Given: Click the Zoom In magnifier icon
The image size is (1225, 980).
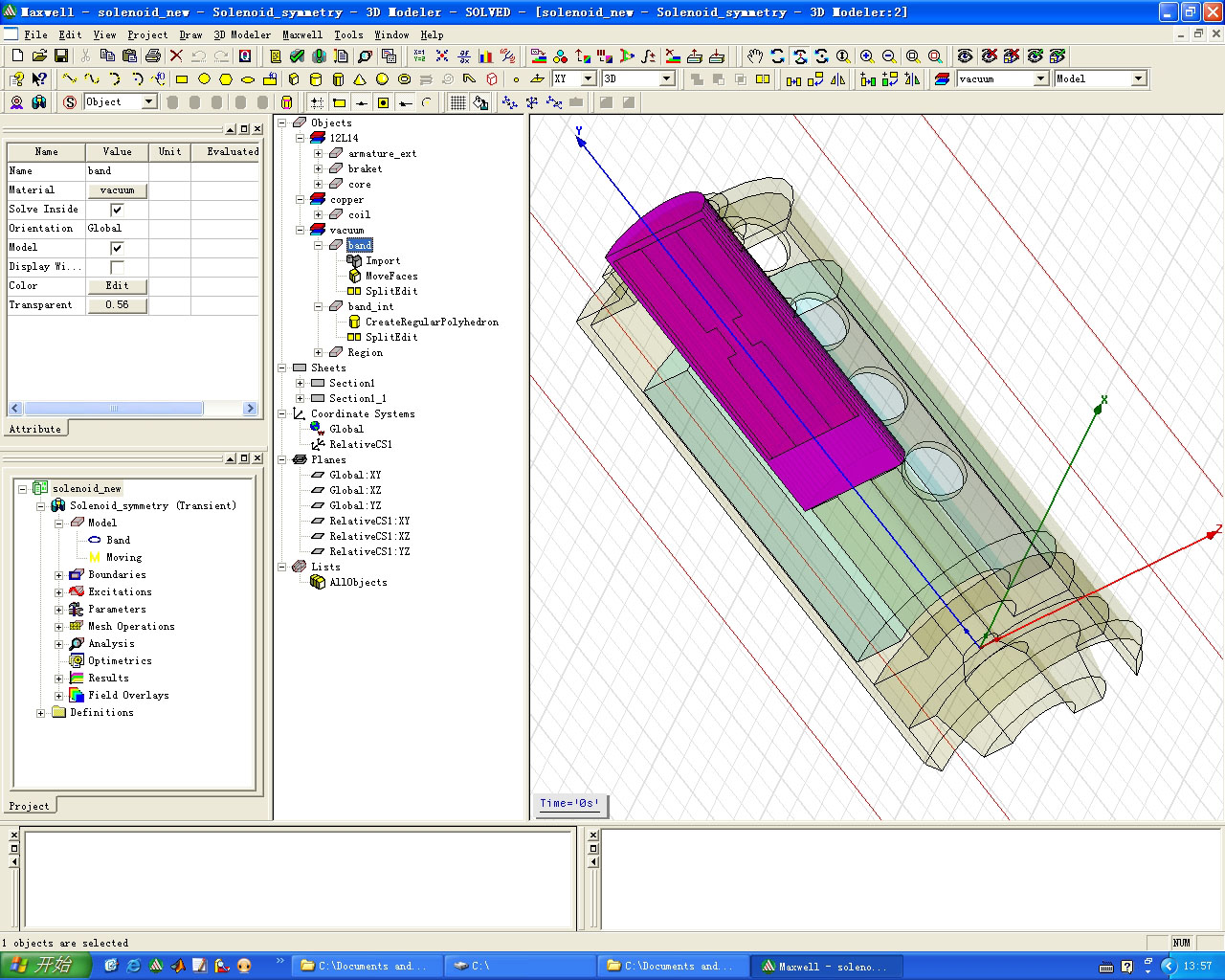Looking at the screenshot, I should pyautogui.click(x=866, y=56).
